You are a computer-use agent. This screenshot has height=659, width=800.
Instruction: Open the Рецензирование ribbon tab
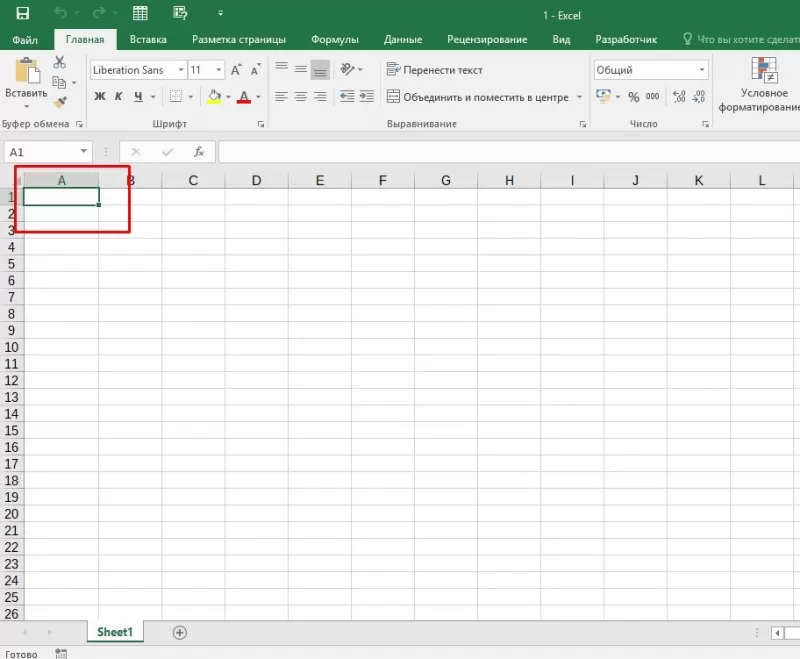coord(486,39)
